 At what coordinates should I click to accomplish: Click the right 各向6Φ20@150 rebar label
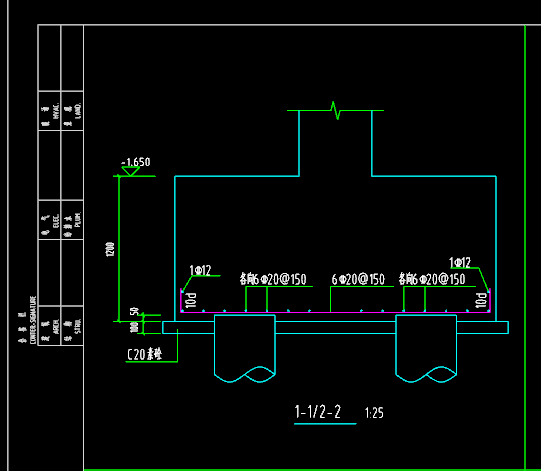click(x=432, y=279)
